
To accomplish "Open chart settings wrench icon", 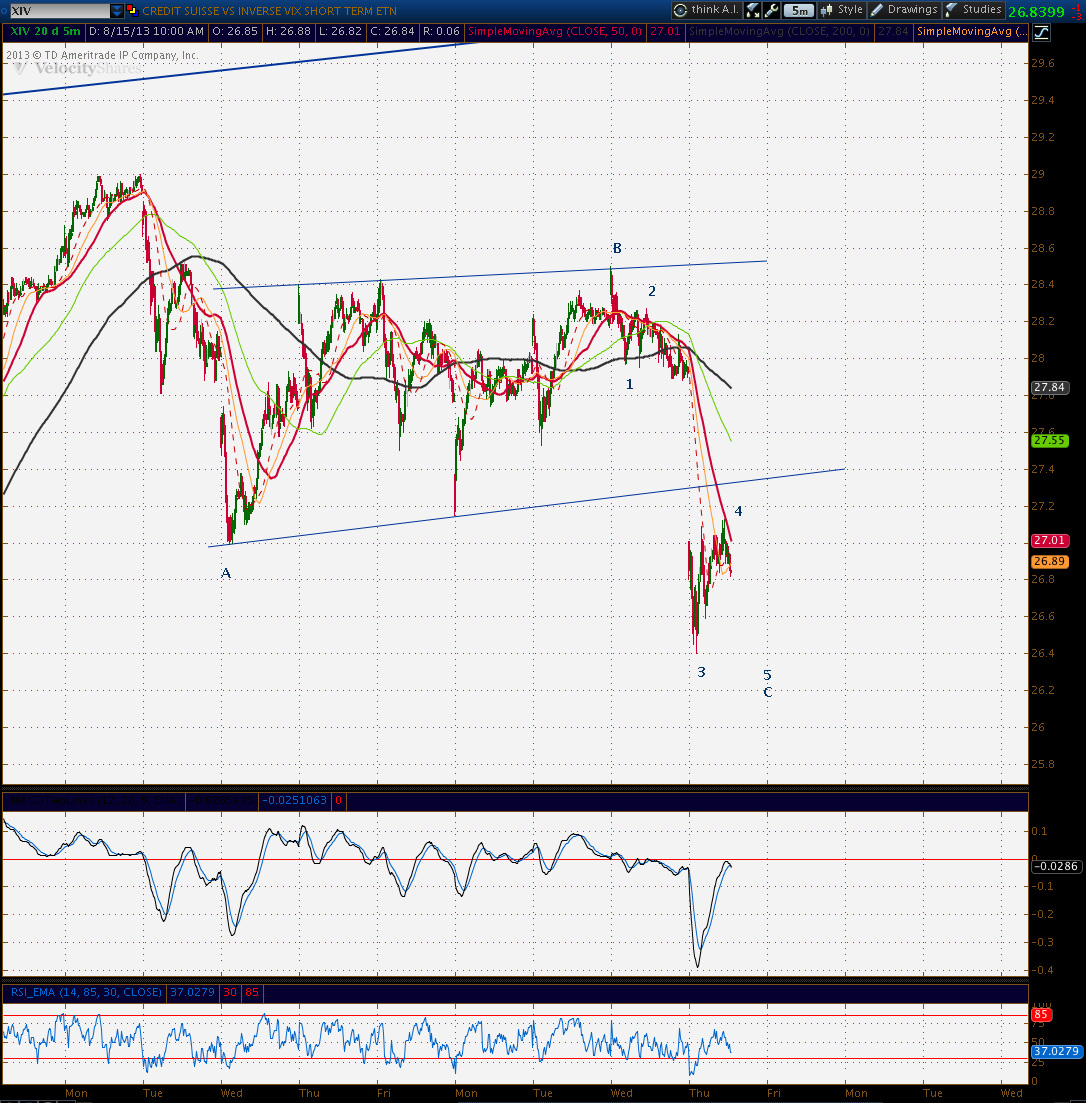I will [x=772, y=10].
